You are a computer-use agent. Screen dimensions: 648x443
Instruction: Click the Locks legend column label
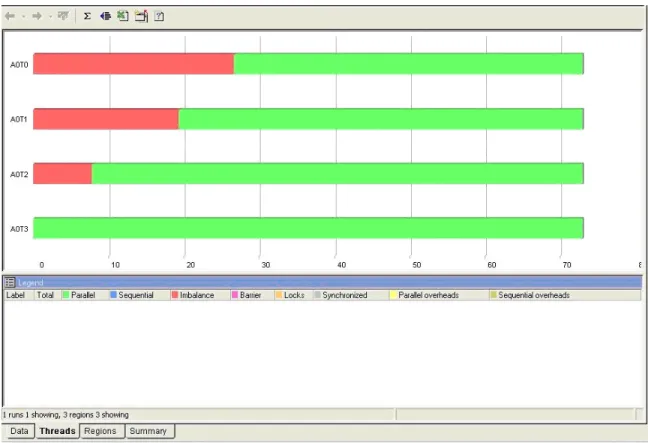[x=294, y=295]
